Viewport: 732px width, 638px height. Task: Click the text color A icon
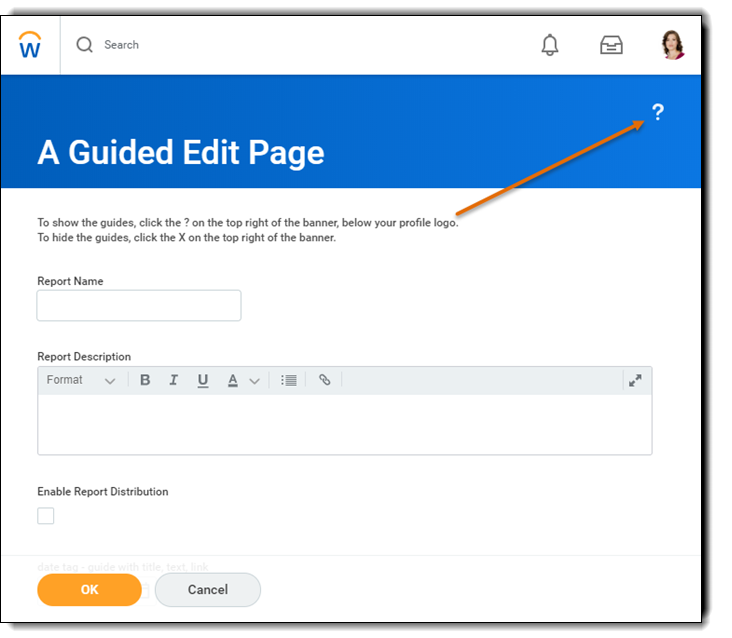click(x=232, y=380)
